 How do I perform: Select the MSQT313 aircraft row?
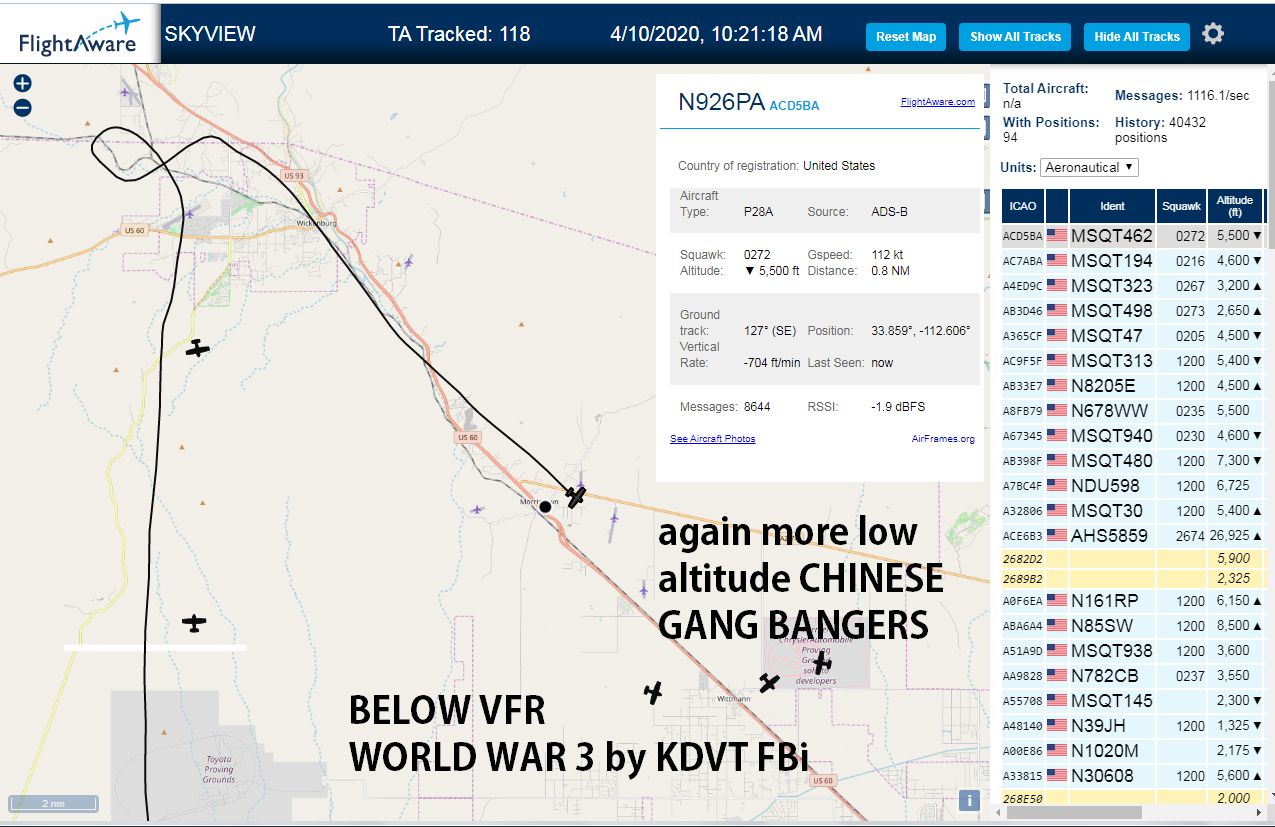1134,361
